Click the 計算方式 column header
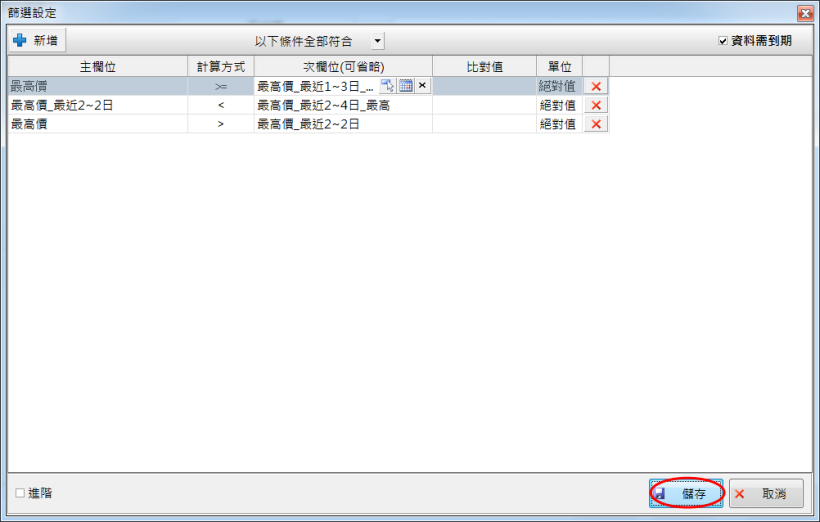Screen dimensions: 820x522 [x=221, y=66]
